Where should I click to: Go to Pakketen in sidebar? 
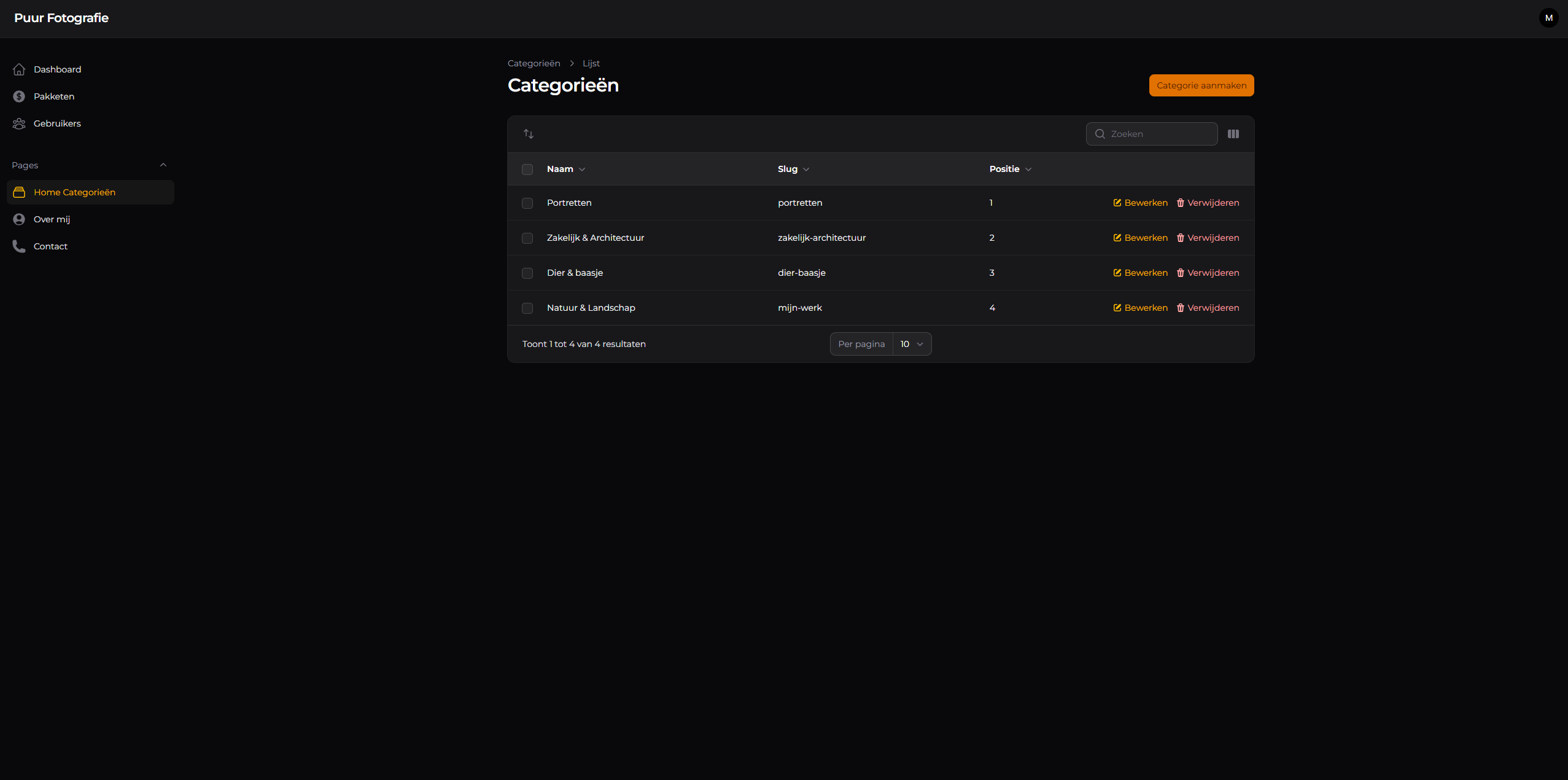point(54,96)
